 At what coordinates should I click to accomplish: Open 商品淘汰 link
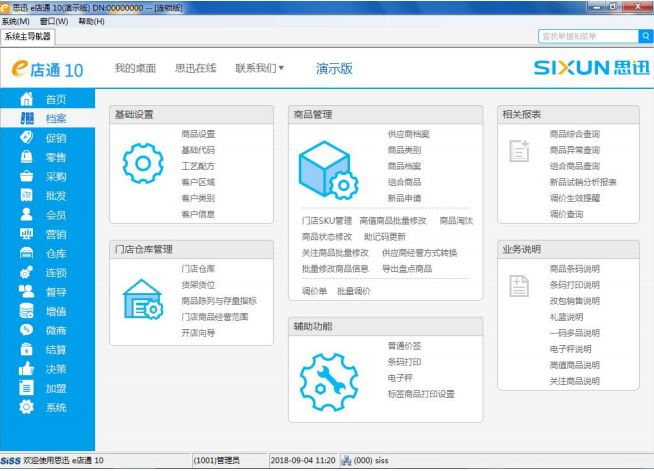pyautogui.click(x=456, y=221)
